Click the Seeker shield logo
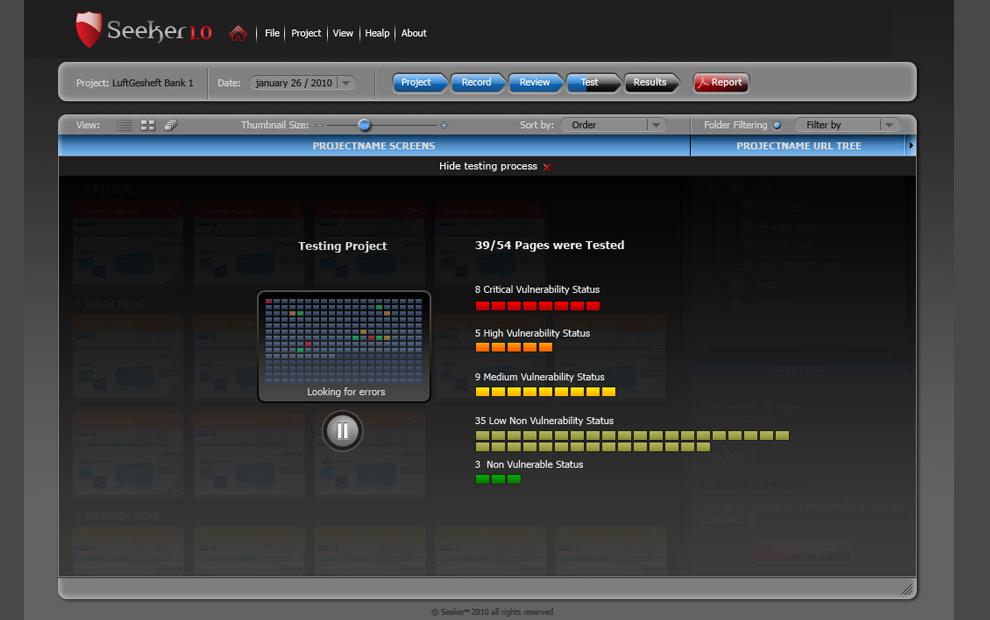 click(x=89, y=30)
